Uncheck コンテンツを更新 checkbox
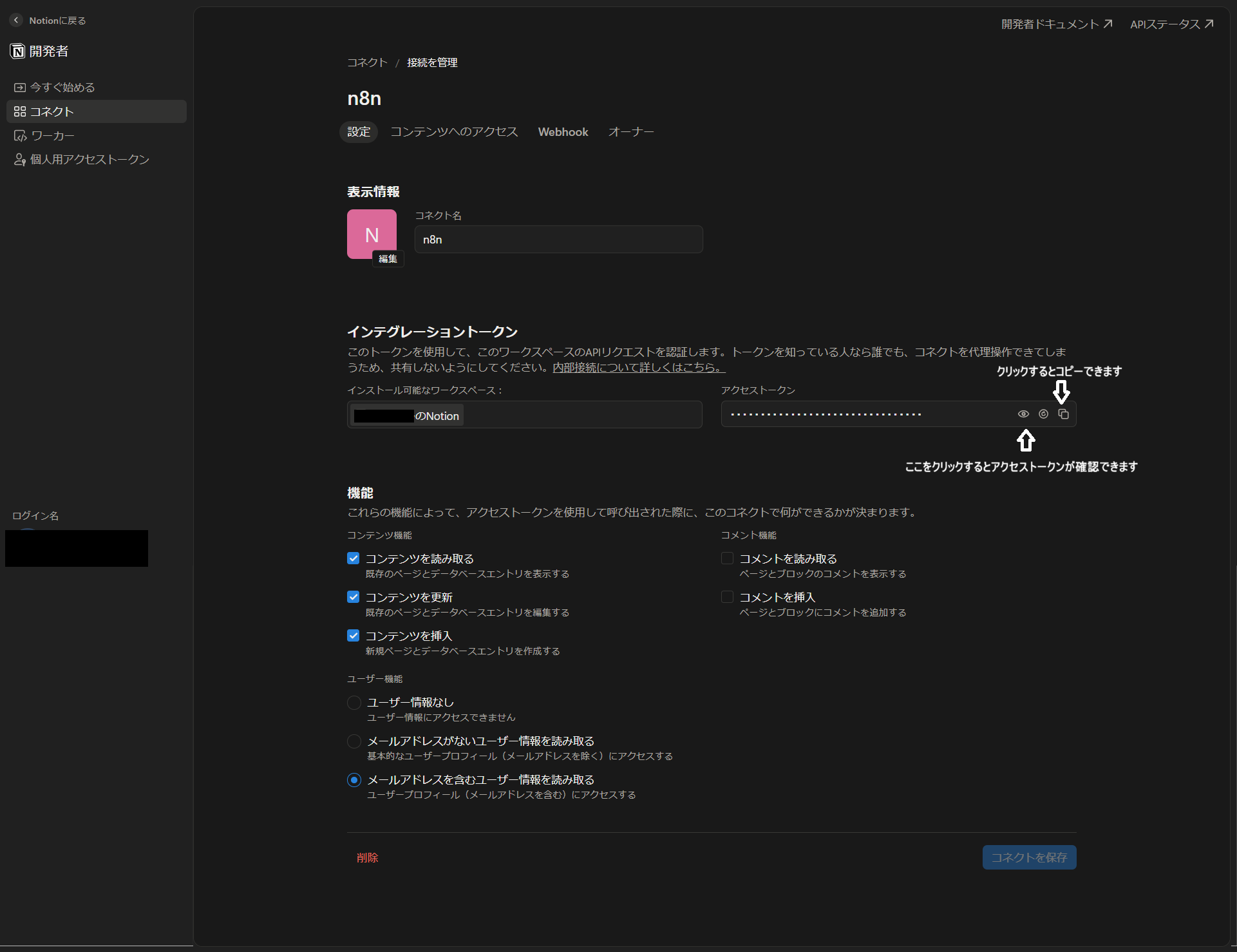 [x=353, y=597]
